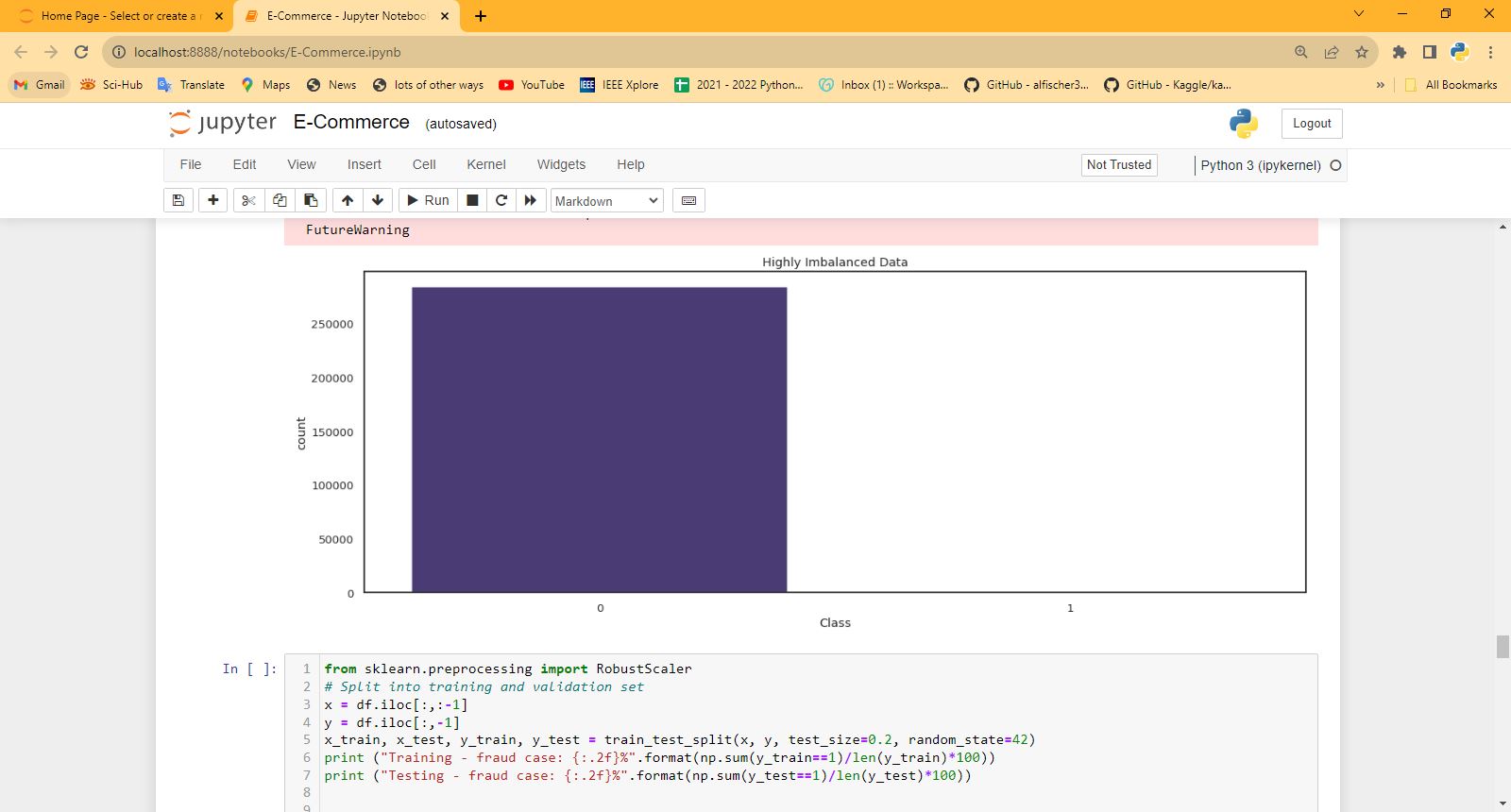Open Chrome's three-dot menu
The height and width of the screenshot is (812, 1511).
point(1490,52)
